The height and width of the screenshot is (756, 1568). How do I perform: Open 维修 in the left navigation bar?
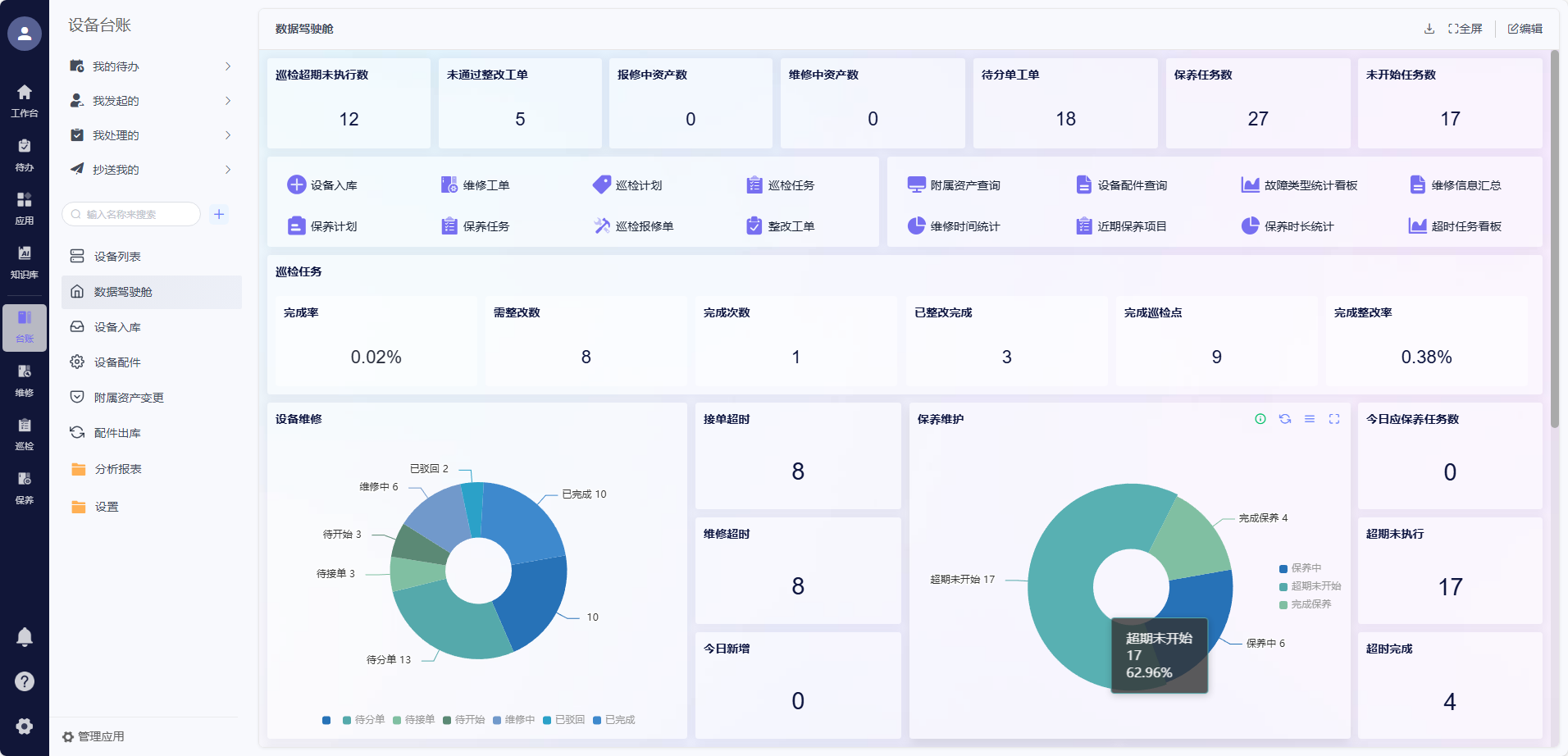(25, 380)
